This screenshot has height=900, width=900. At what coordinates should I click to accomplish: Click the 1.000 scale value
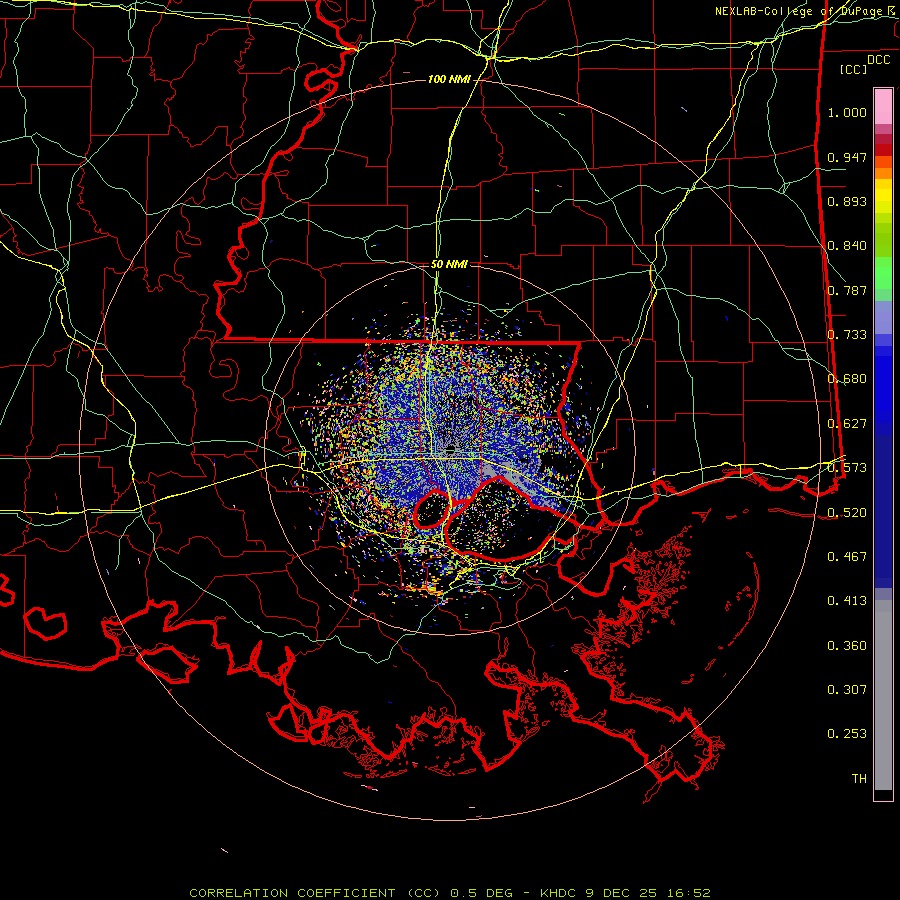tap(847, 112)
